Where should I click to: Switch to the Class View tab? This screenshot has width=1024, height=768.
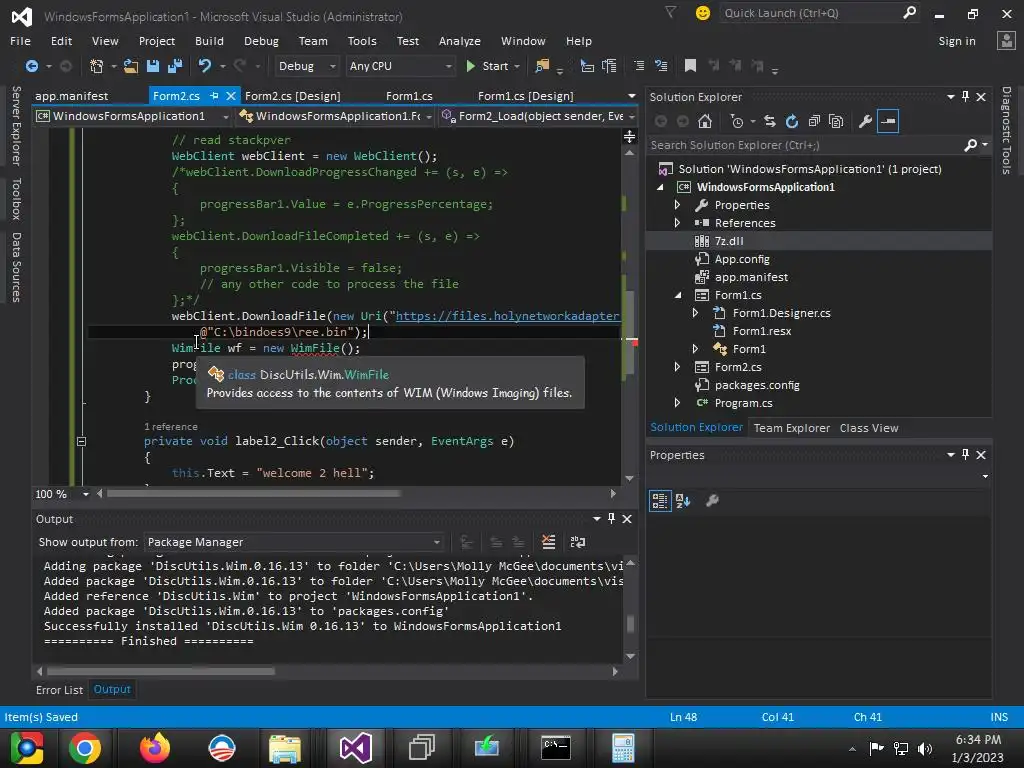coord(869,428)
